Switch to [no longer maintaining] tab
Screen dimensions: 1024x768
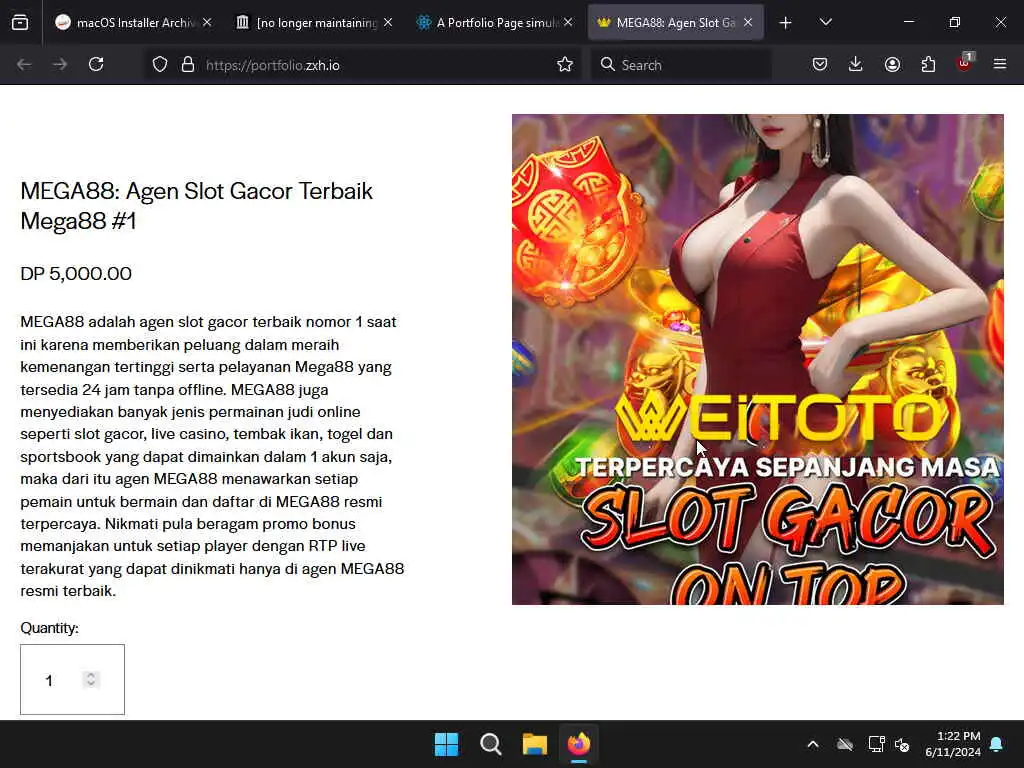point(315,23)
